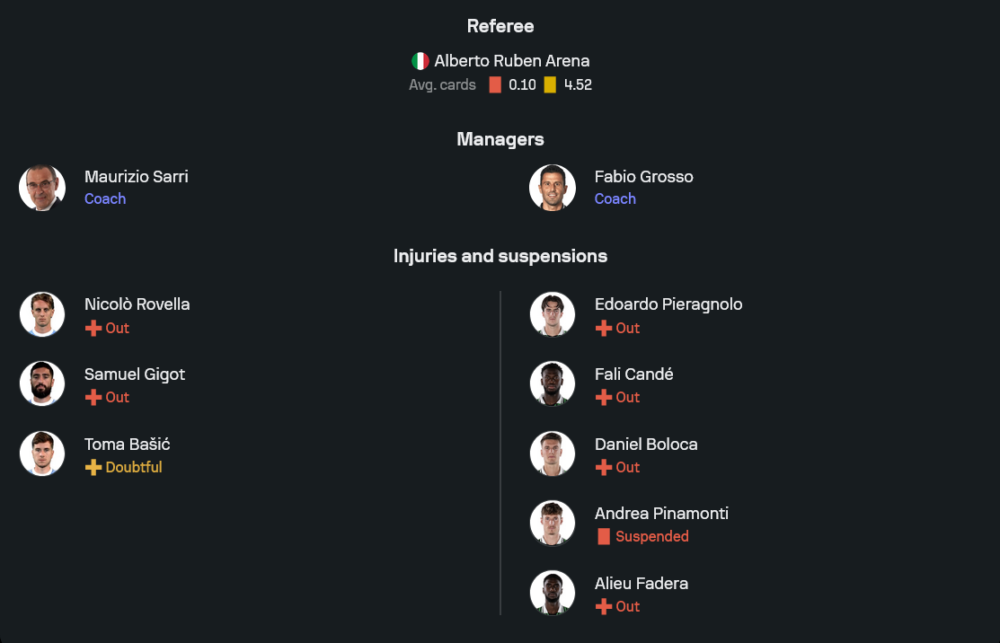This screenshot has width=1000, height=643.
Task: Click the yellow card icon in avg. cards
Action: click(550, 85)
